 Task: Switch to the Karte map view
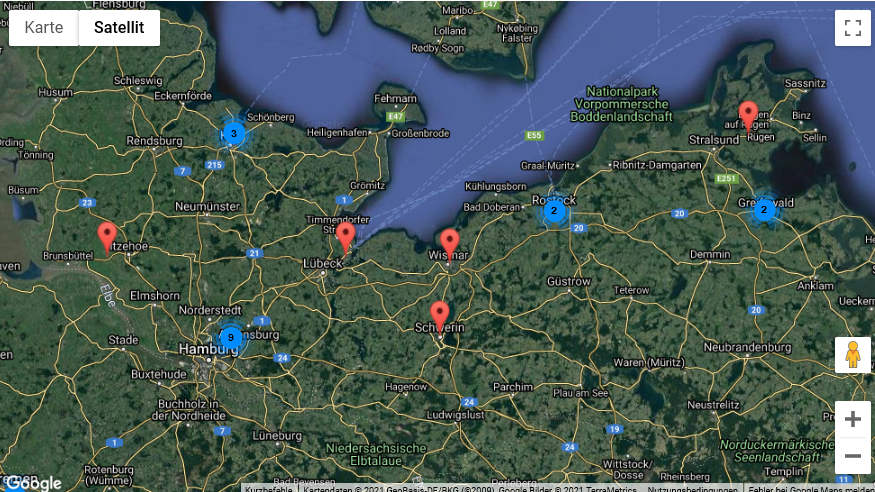pos(44,27)
